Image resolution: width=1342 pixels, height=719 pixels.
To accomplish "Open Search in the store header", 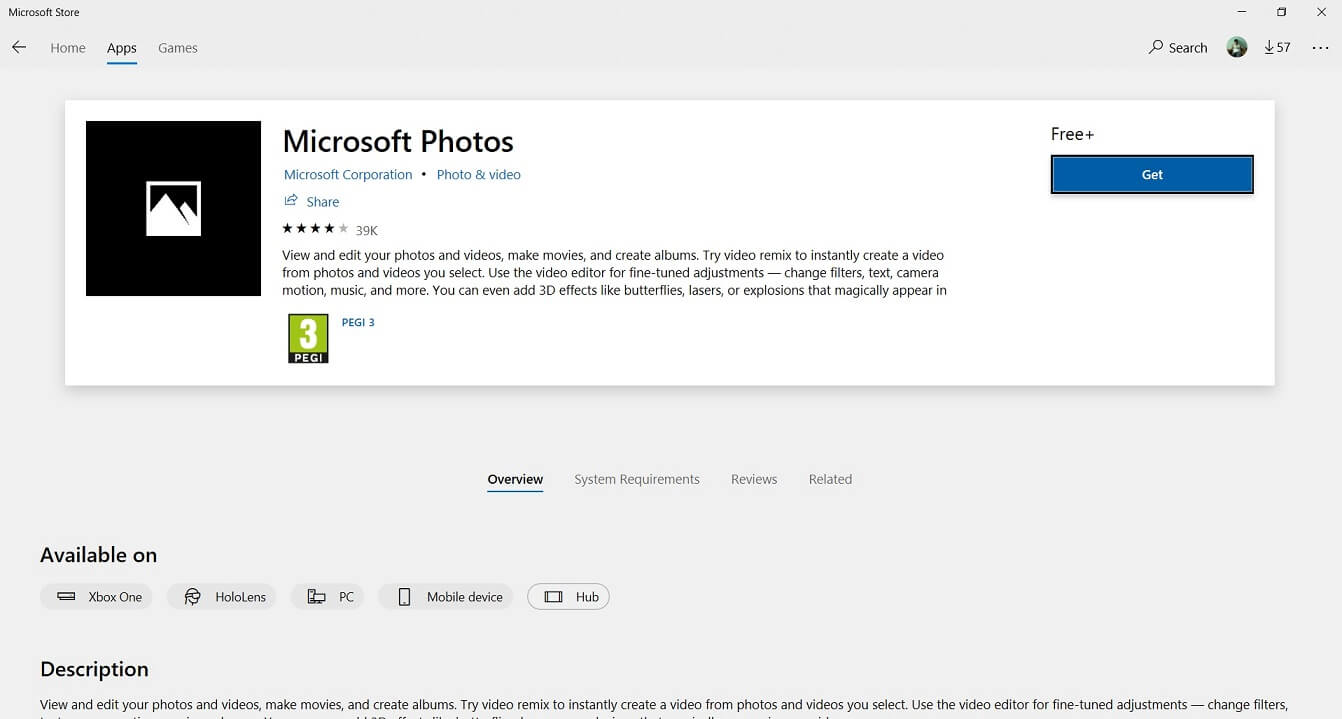I will [x=1178, y=47].
